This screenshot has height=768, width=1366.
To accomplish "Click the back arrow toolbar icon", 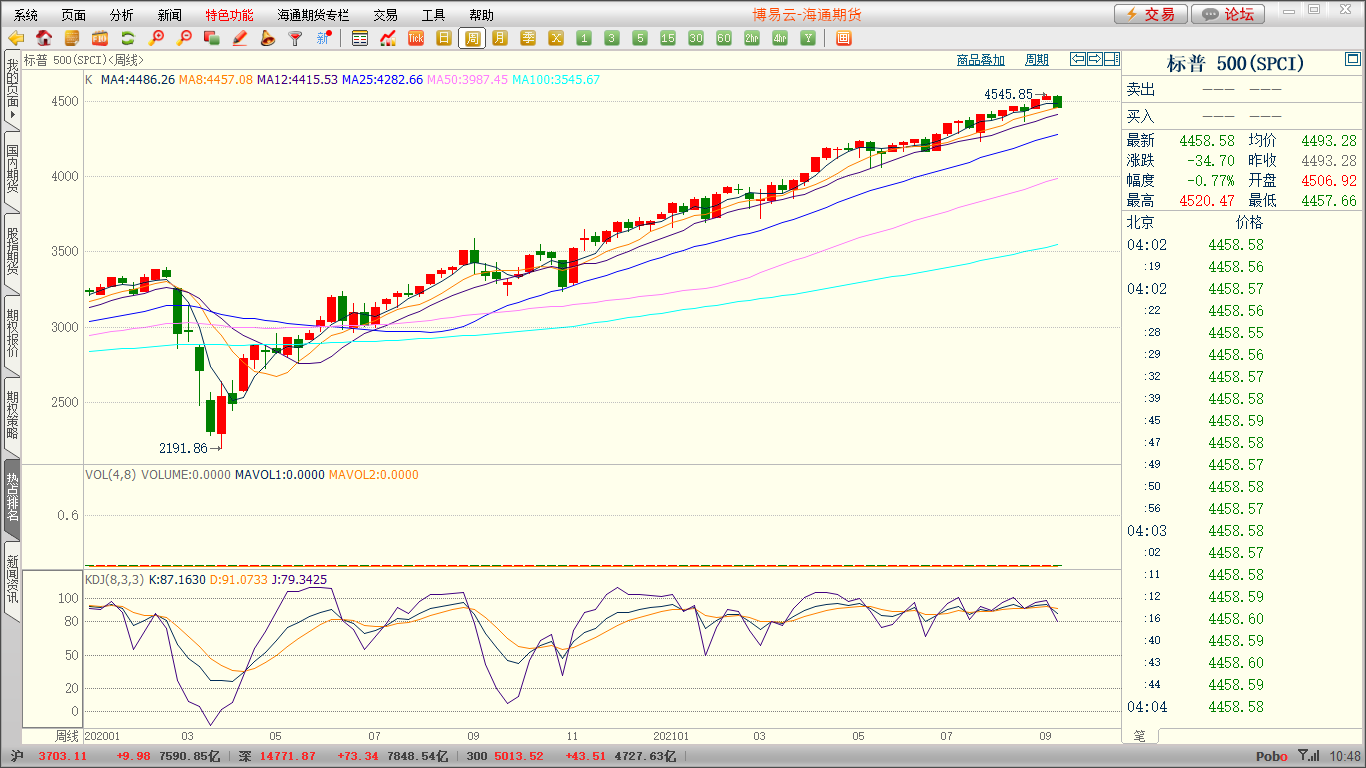I will pyautogui.click(x=16, y=38).
